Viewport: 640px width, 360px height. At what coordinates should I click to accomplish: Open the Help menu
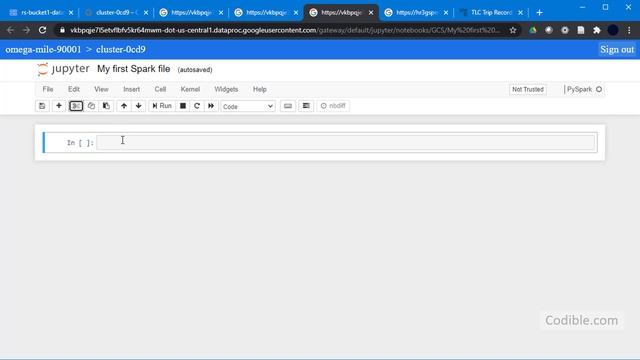(260, 89)
